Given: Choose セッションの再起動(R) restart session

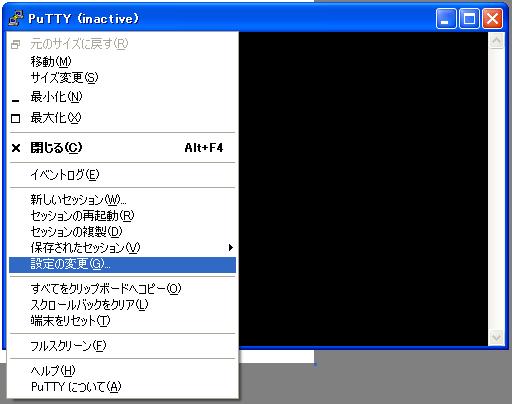Looking at the screenshot, I should point(122,216).
